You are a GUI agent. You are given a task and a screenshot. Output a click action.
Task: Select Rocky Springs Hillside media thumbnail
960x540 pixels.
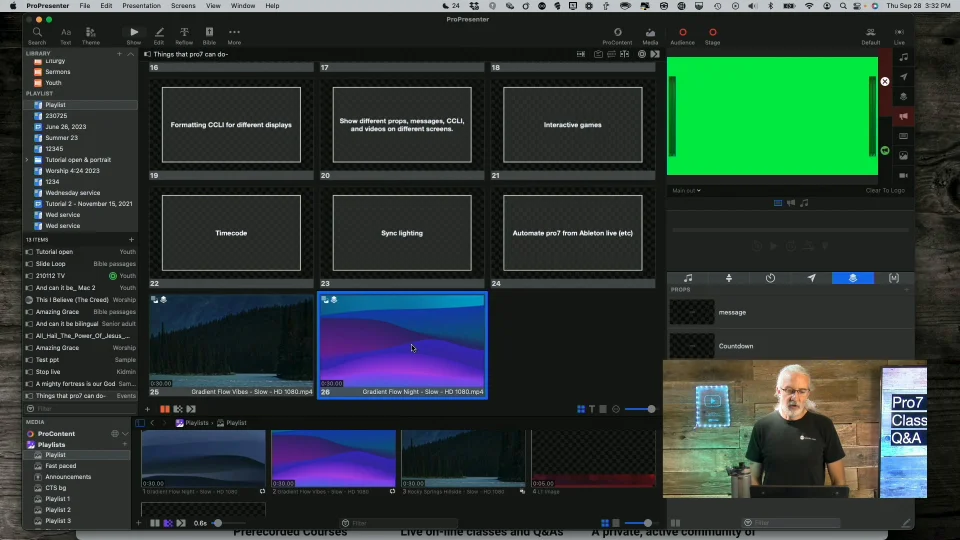pyautogui.click(x=463, y=459)
